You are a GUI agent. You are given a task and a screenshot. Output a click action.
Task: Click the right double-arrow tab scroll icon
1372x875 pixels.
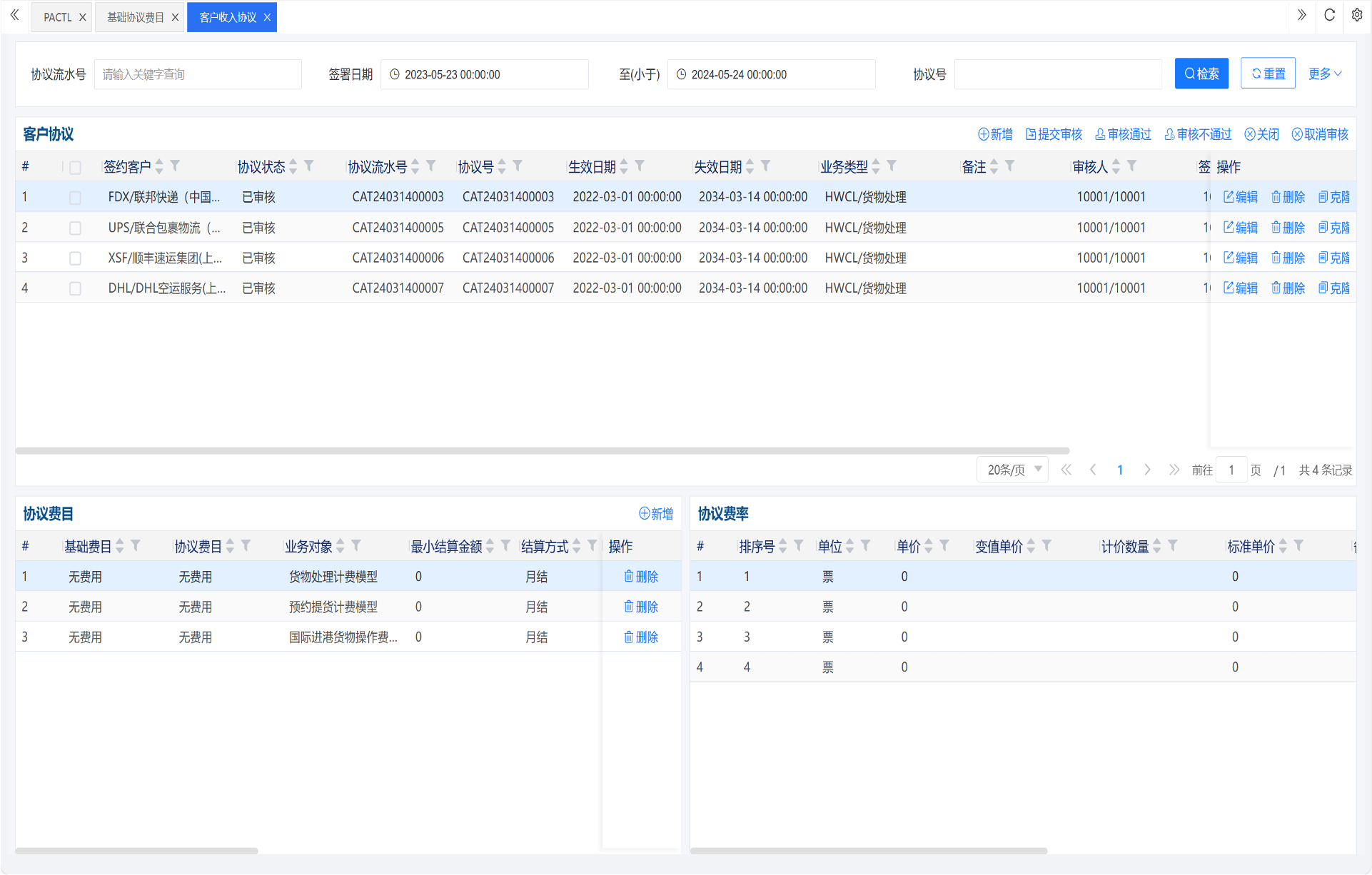point(1301,15)
